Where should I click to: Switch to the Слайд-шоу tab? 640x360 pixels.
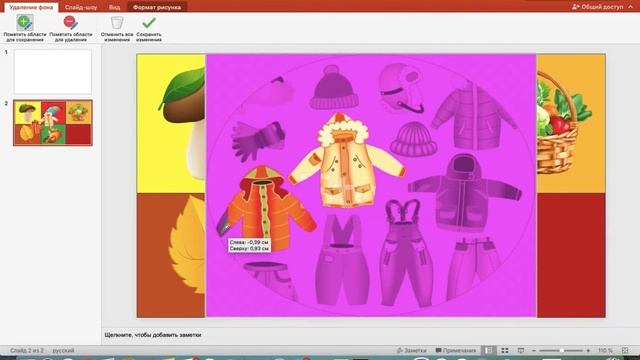(x=81, y=7)
